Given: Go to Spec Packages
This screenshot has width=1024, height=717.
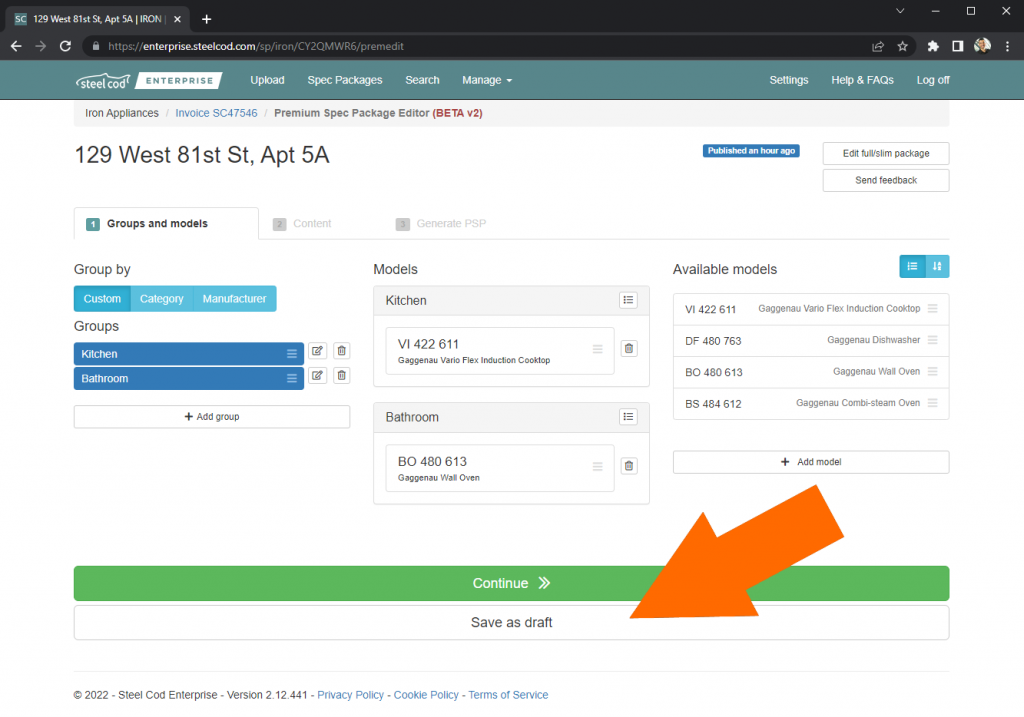Looking at the screenshot, I should pyautogui.click(x=345, y=80).
